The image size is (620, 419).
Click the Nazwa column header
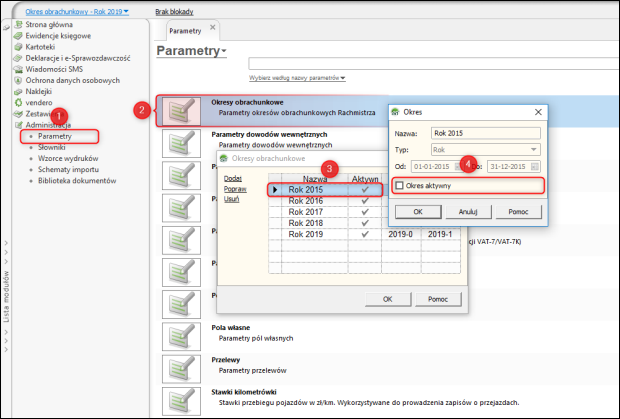pos(315,179)
